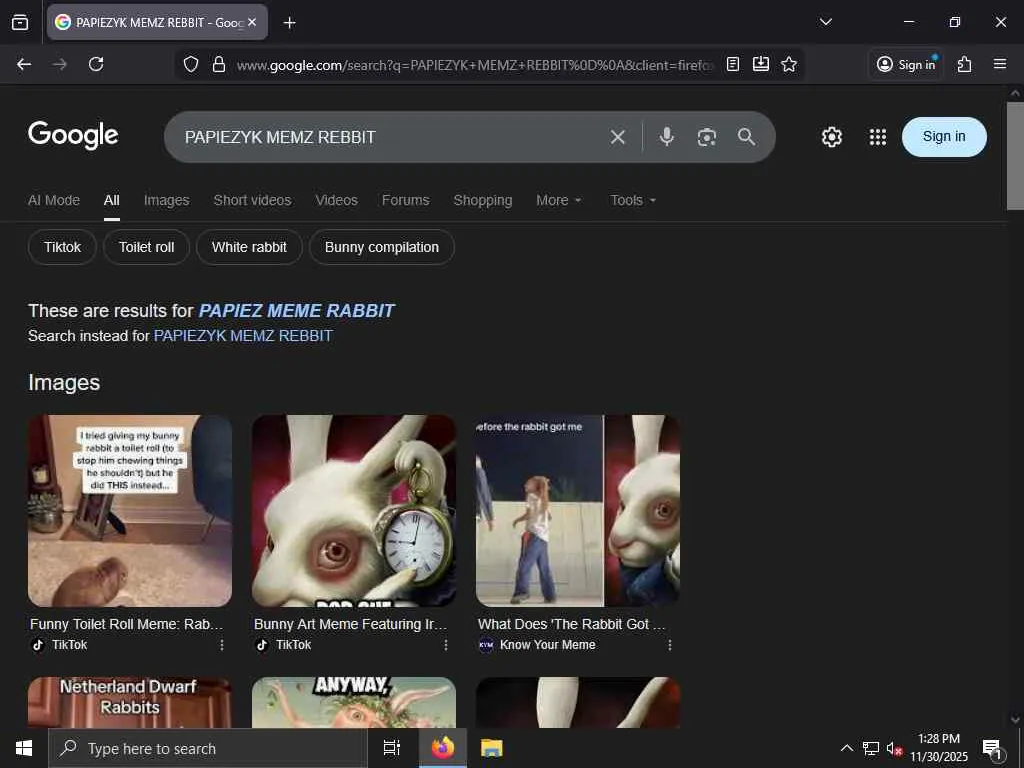Open the white rabbit pocket watch thumbnail

[x=354, y=511]
